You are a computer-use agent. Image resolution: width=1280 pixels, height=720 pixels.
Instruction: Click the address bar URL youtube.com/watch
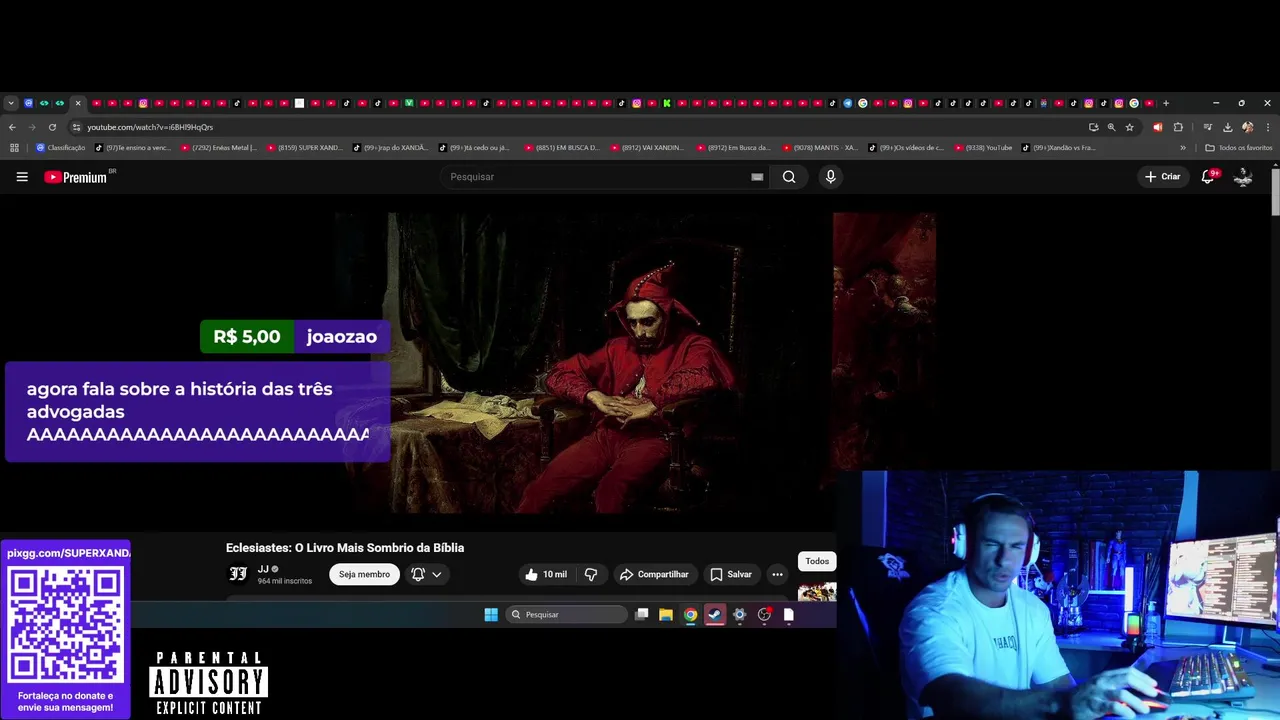[x=150, y=127]
